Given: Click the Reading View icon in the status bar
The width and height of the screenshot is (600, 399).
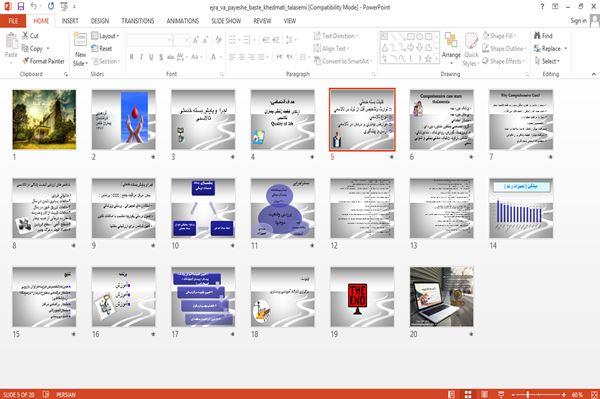Looking at the screenshot, I should [x=484, y=394].
